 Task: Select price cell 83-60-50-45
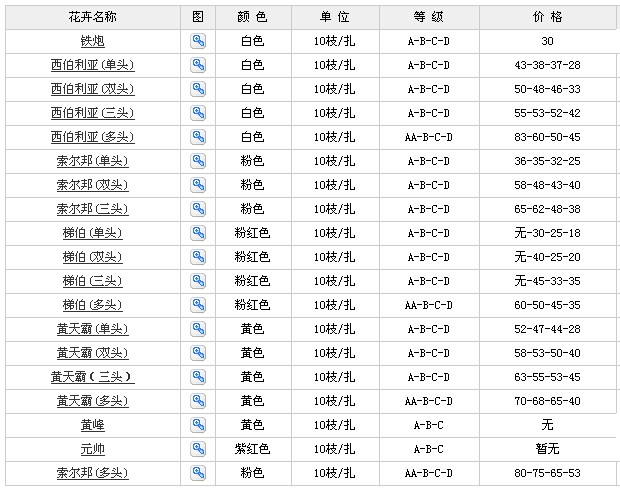(x=547, y=137)
